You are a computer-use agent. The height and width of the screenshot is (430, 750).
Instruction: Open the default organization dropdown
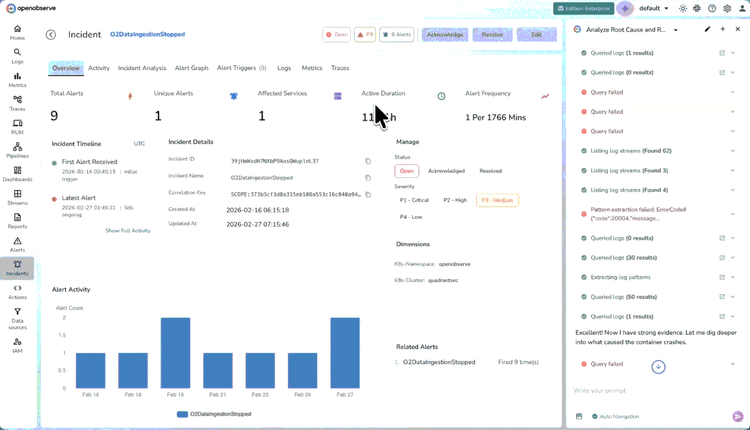coord(655,8)
